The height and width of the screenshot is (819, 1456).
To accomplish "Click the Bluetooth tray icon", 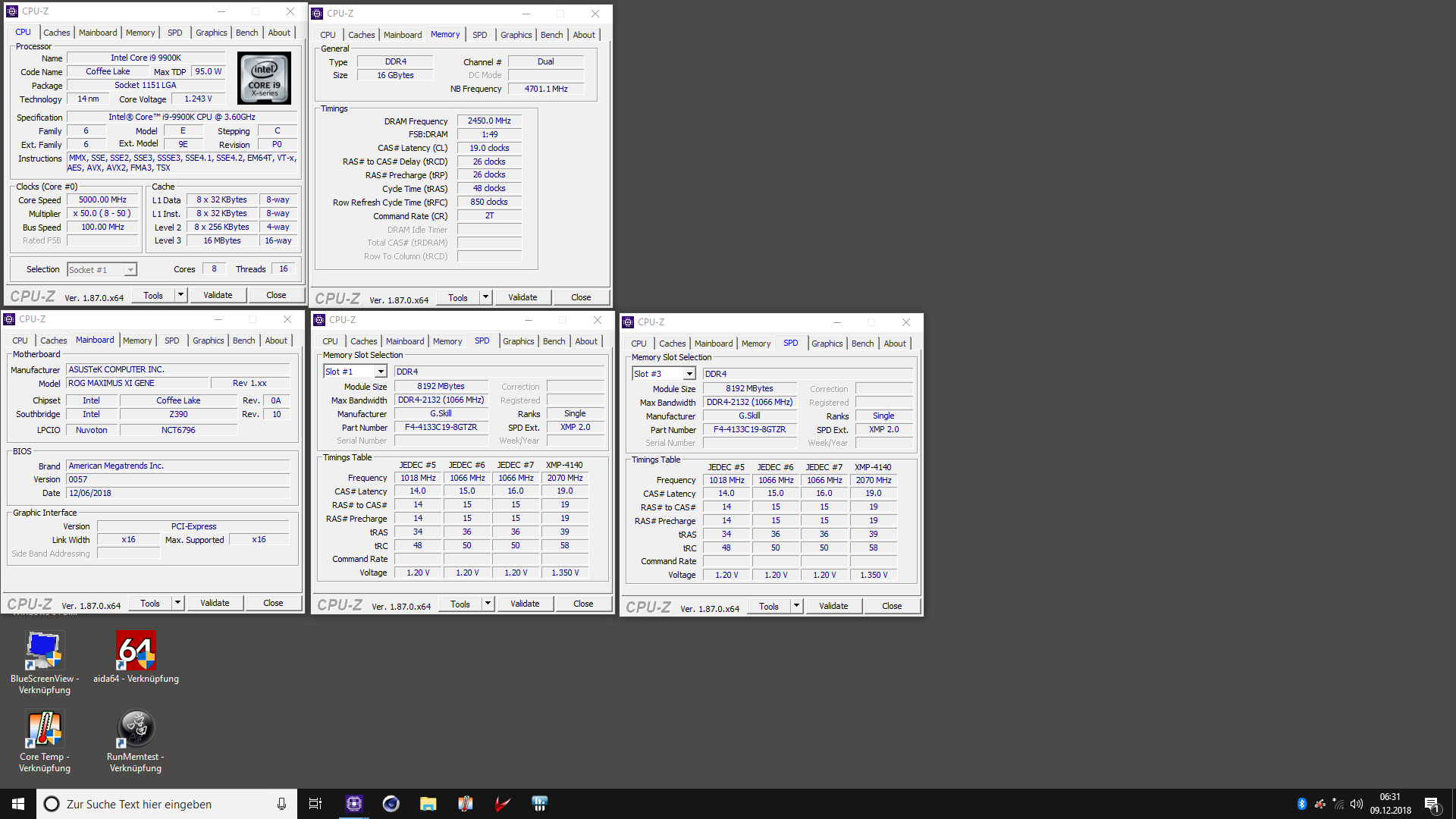I will 1302,804.
